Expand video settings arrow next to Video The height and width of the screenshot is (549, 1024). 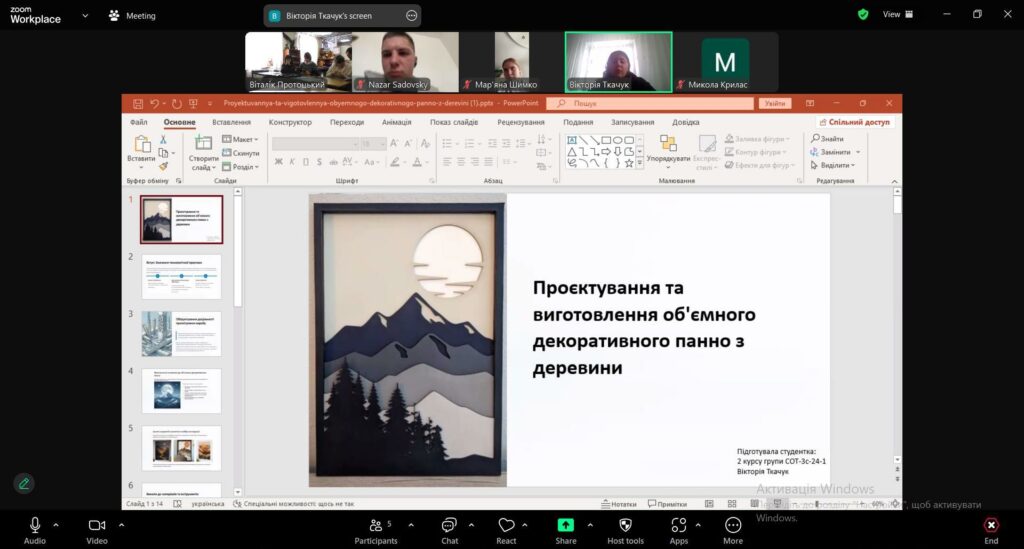coord(121,524)
